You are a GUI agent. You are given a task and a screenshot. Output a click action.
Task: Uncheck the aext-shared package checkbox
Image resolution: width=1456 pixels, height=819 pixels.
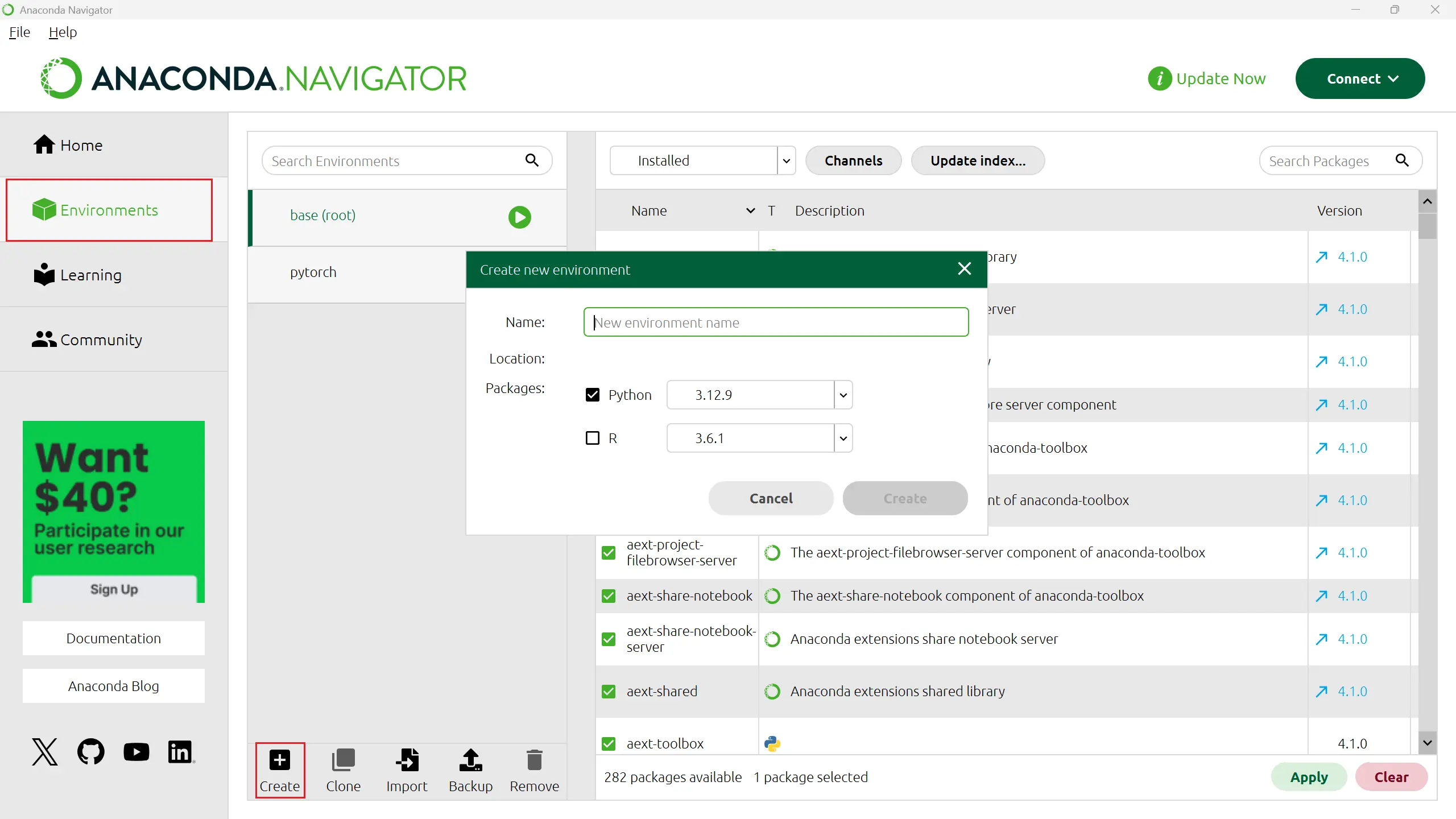(609, 692)
